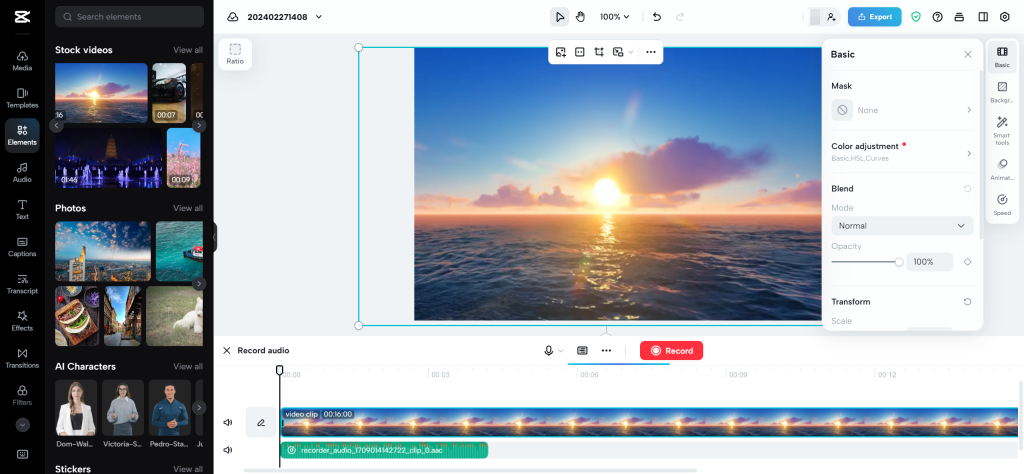Open the Ratio settings
Image resolution: width=1024 pixels, height=474 pixels.
(x=235, y=54)
